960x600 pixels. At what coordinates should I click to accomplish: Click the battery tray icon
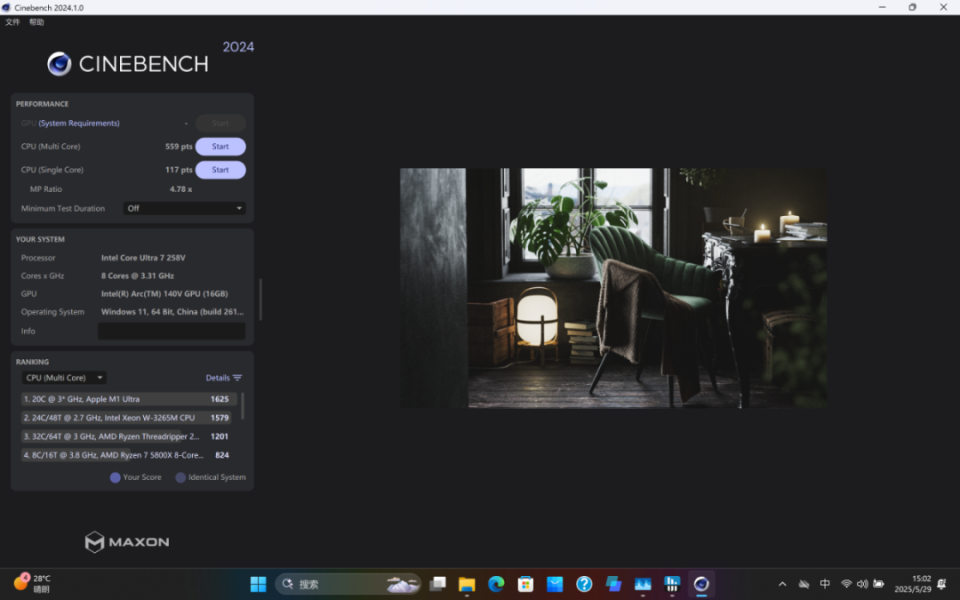879,584
